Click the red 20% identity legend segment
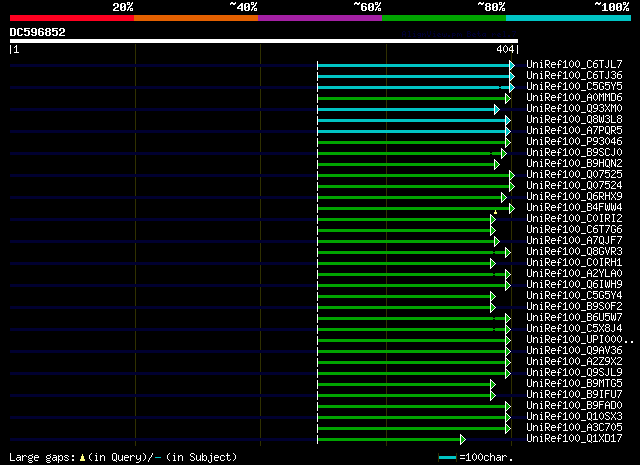The height and width of the screenshot is (465, 640). tap(72, 18)
